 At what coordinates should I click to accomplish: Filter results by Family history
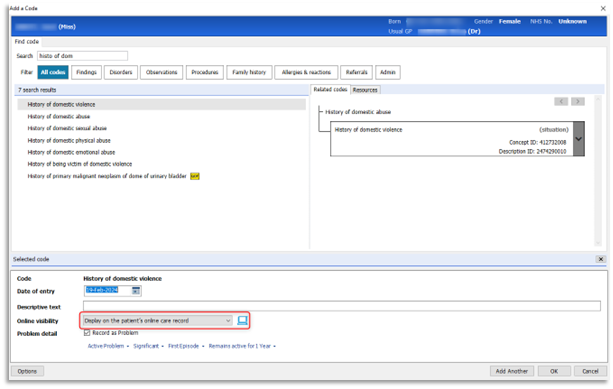(x=249, y=72)
